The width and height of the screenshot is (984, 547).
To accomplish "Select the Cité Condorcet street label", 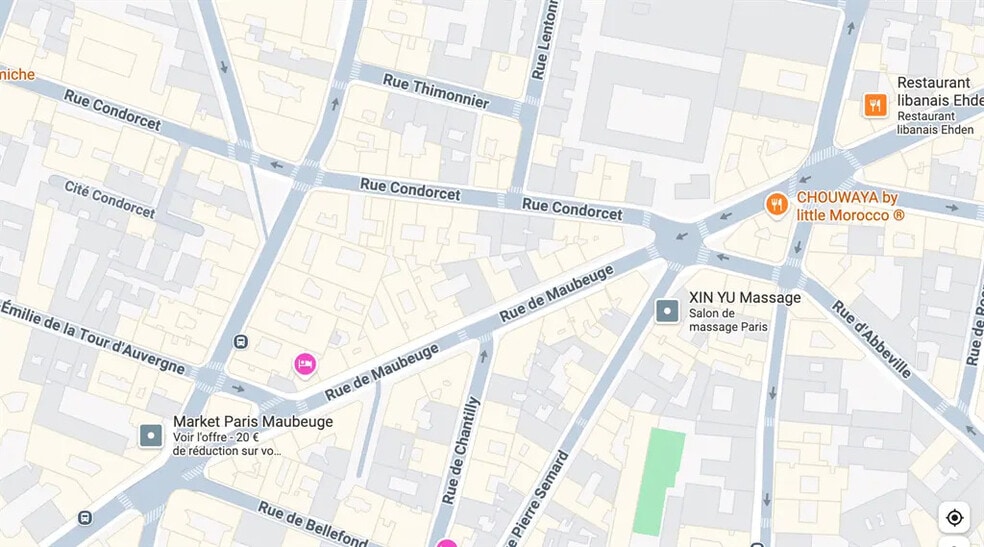I will pyautogui.click(x=110, y=199).
